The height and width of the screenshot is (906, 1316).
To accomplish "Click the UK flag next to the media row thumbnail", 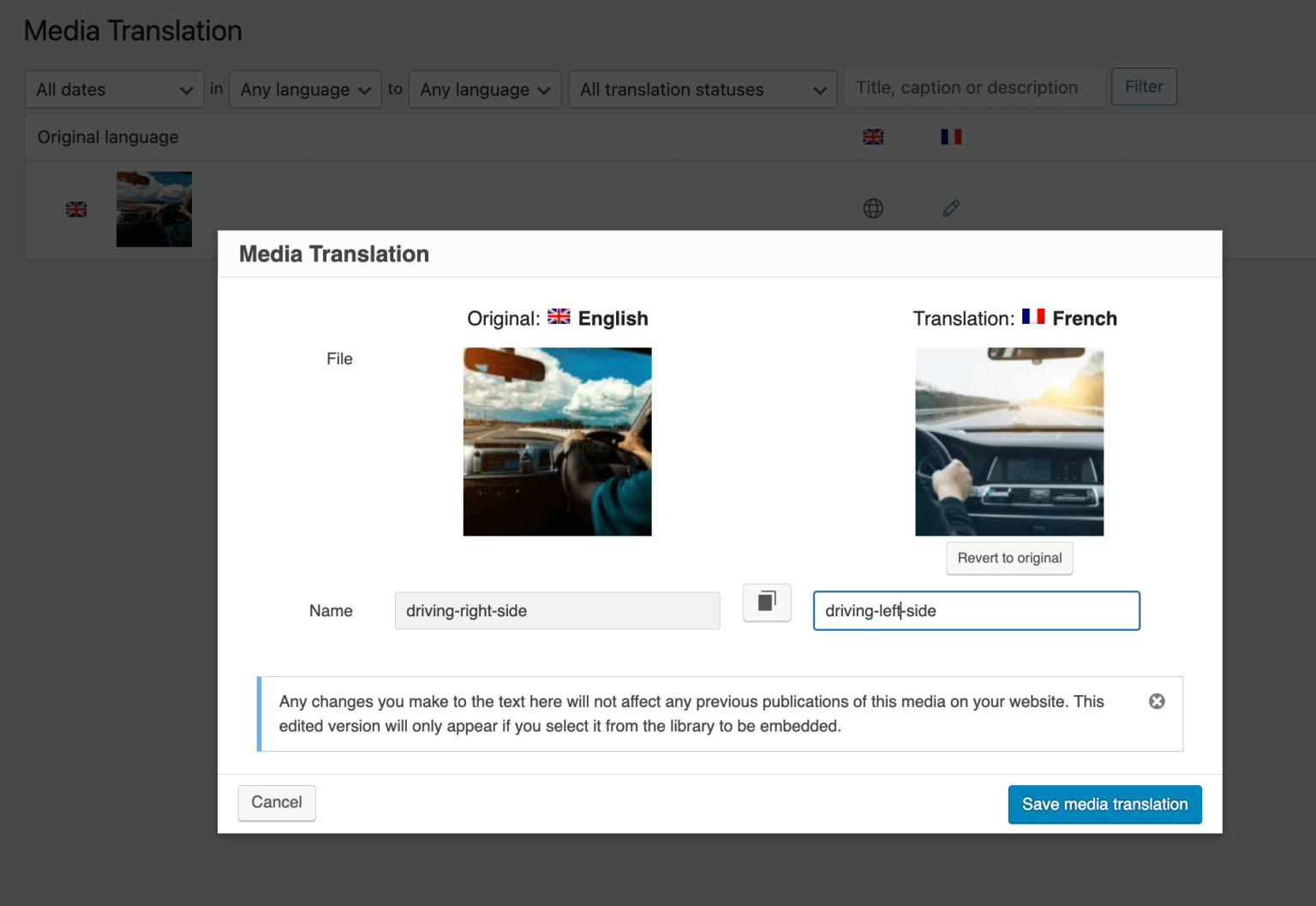I will coord(76,208).
